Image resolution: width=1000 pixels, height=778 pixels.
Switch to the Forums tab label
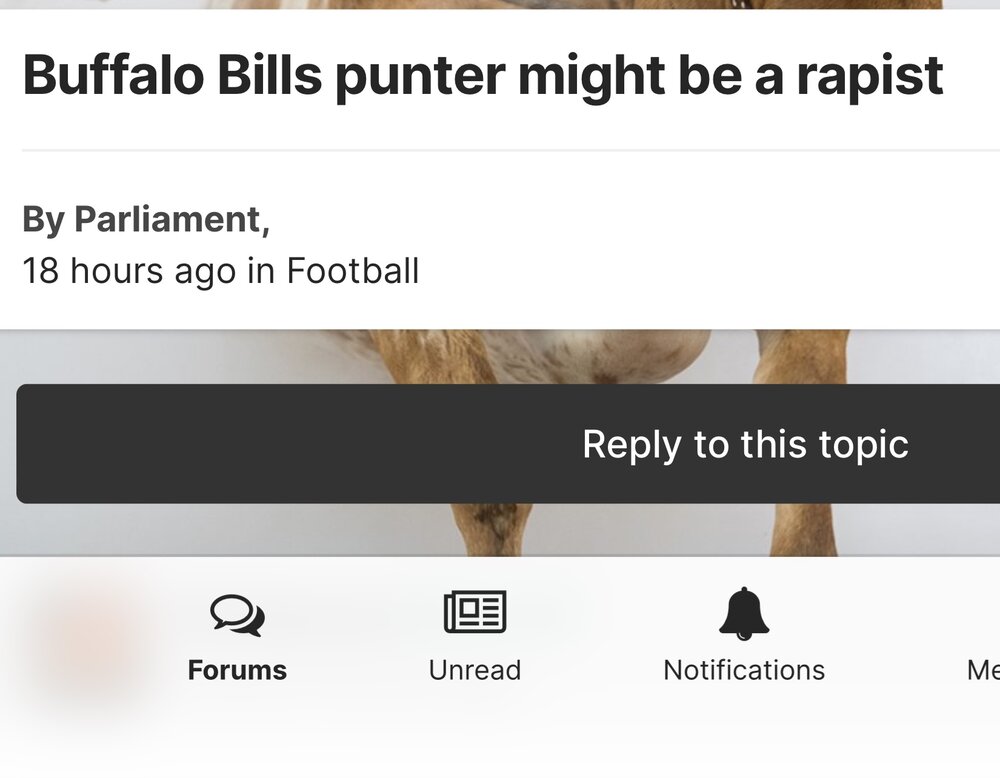237,670
